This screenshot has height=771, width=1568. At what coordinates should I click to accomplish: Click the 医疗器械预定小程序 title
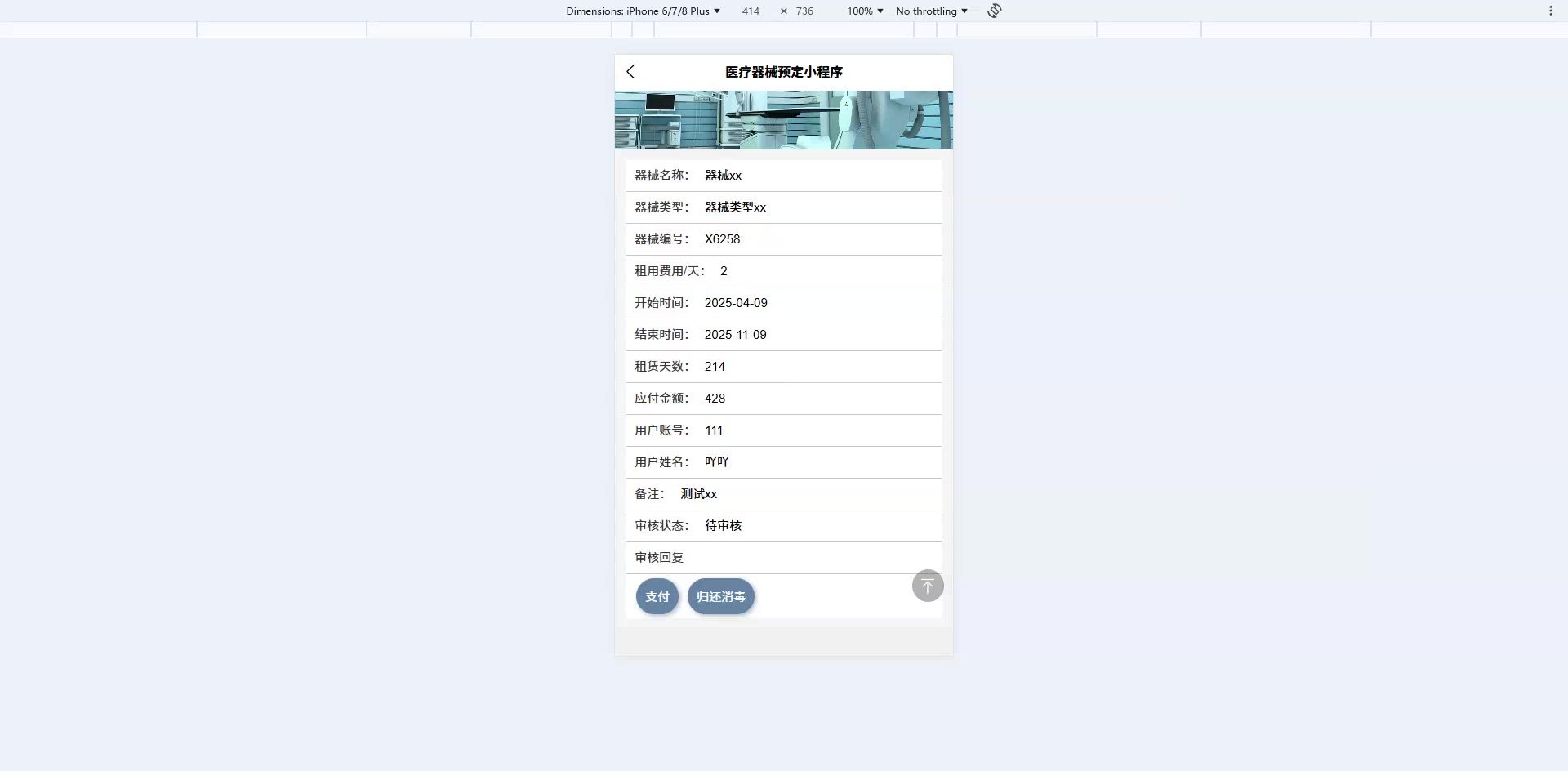coord(784,72)
